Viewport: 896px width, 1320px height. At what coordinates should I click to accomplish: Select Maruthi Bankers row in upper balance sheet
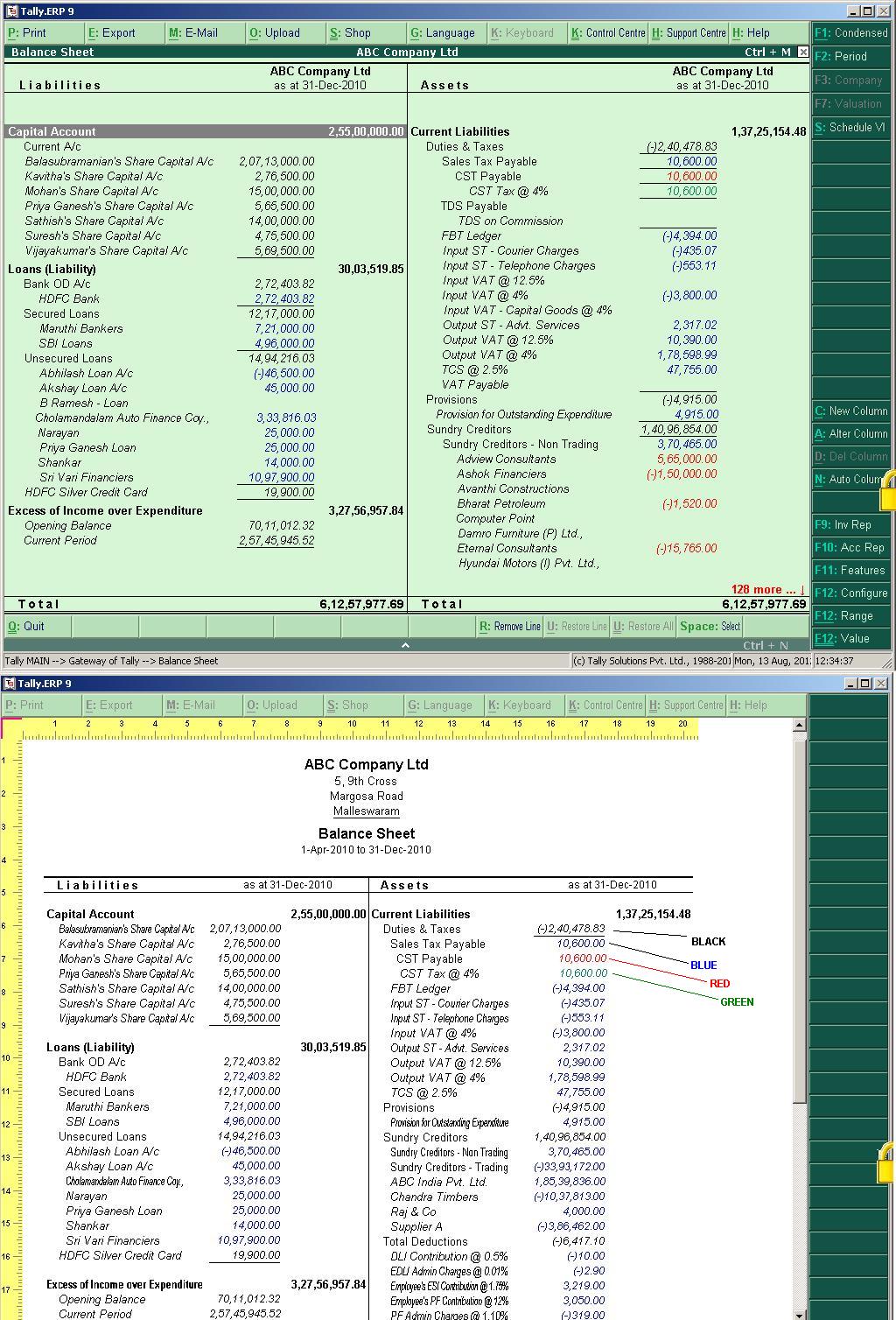(81, 328)
